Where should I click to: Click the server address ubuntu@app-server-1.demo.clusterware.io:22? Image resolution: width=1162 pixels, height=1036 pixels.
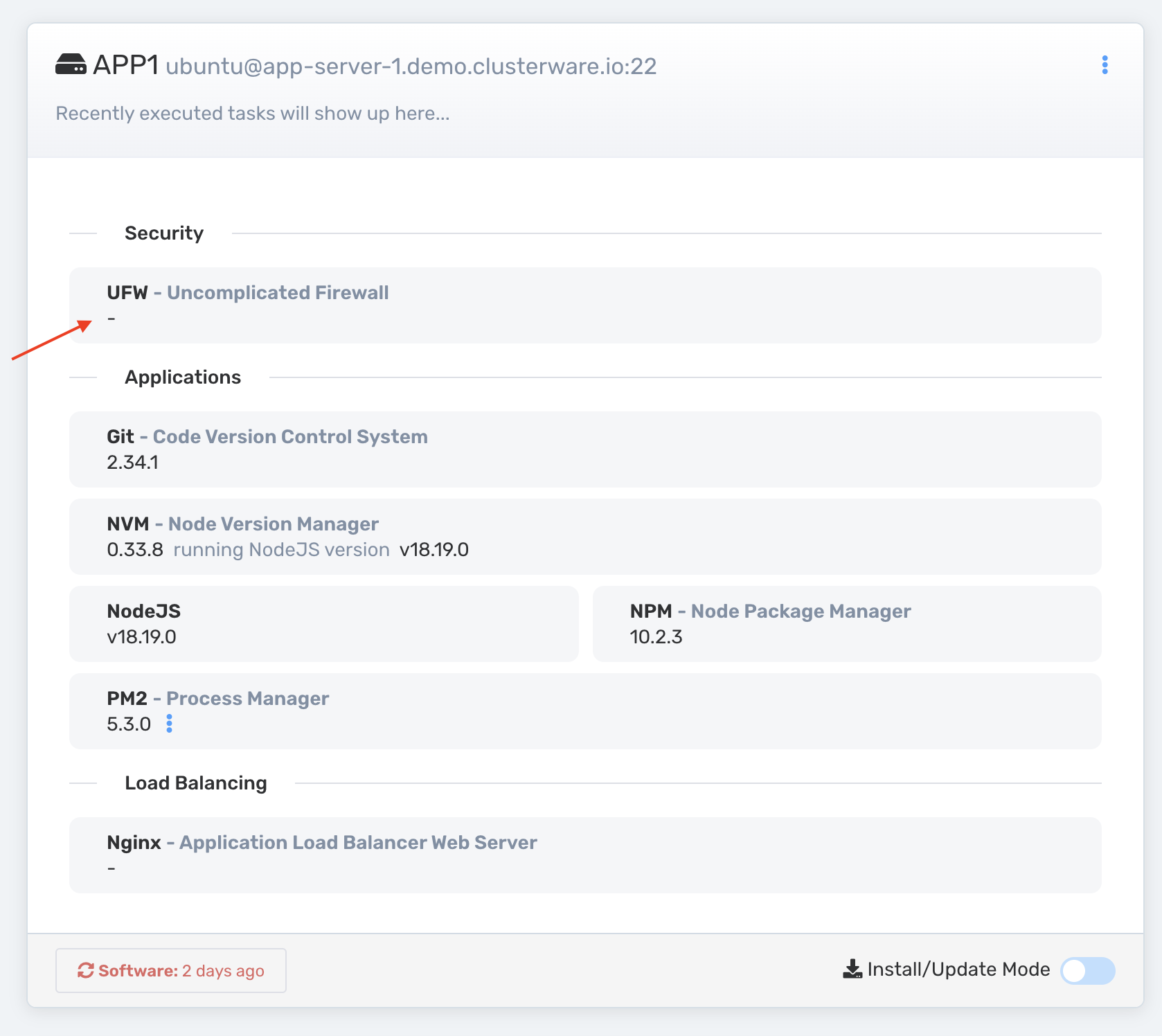[411, 66]
